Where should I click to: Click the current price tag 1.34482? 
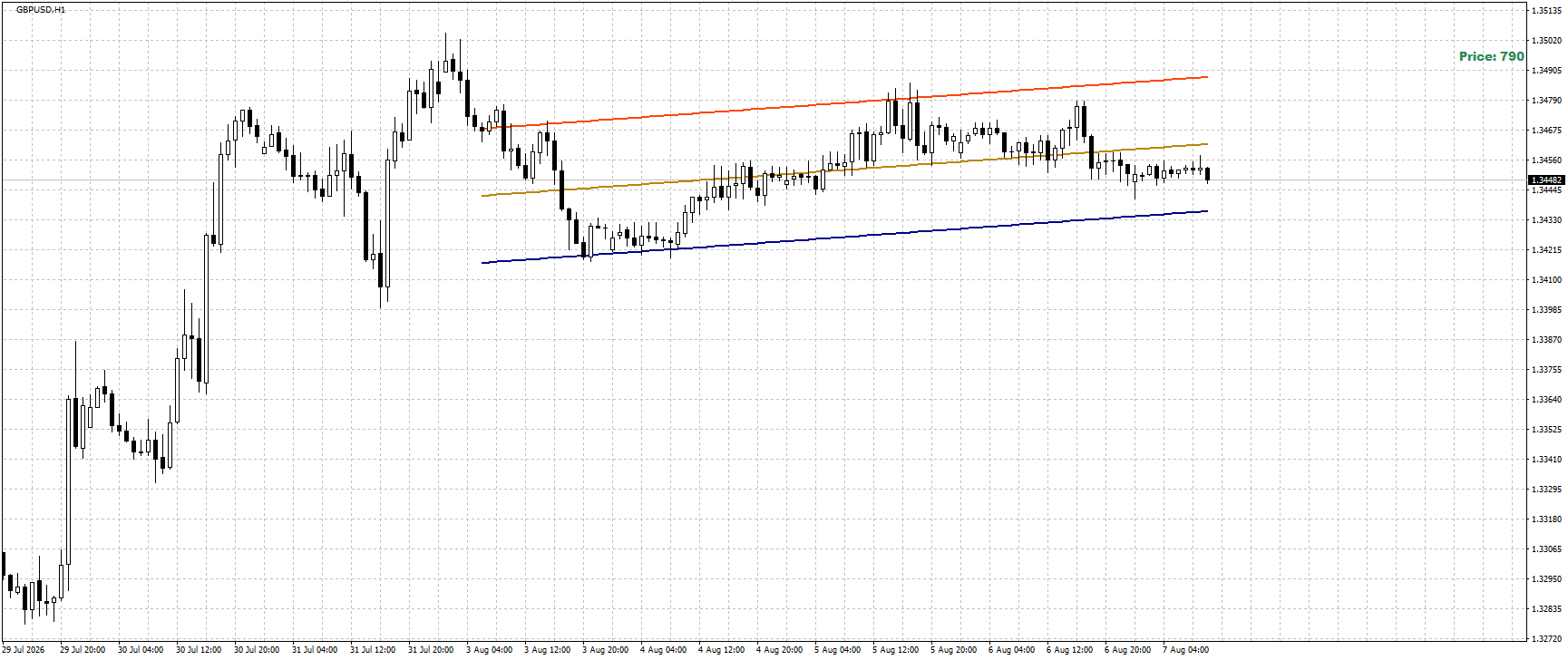(x=1544, y=180)
